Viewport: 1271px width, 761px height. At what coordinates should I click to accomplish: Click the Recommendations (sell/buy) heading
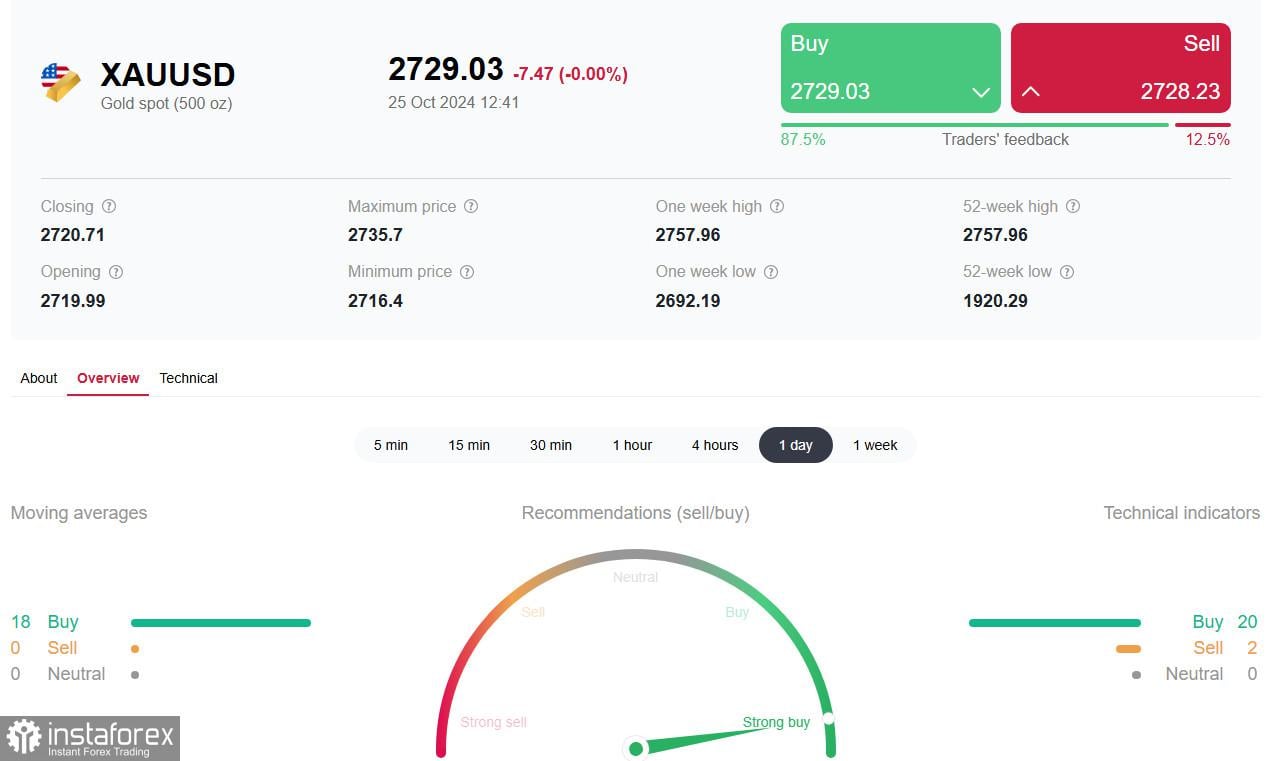pos(635,513)
